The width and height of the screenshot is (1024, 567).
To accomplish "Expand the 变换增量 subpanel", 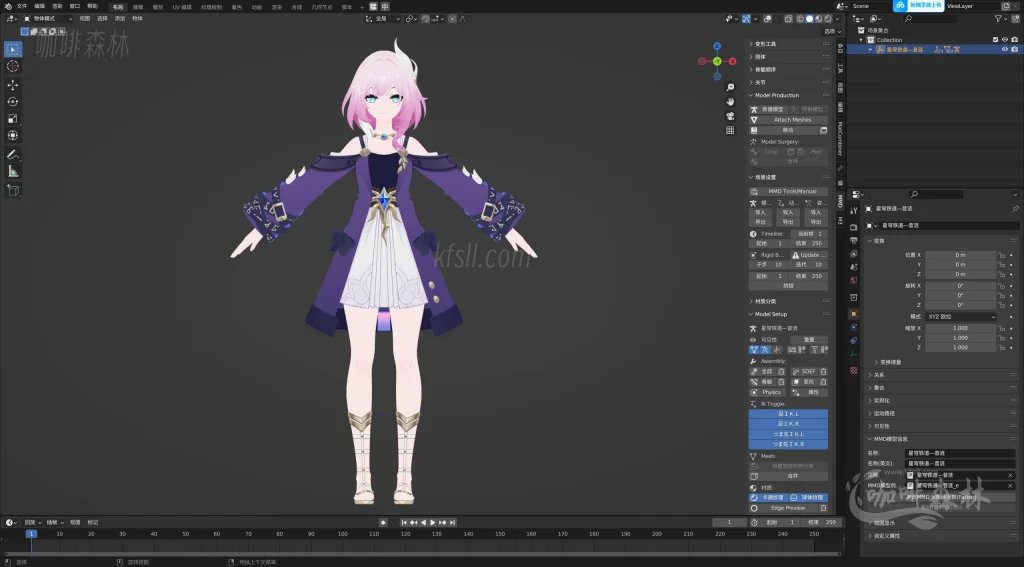I will coord(888,363).
